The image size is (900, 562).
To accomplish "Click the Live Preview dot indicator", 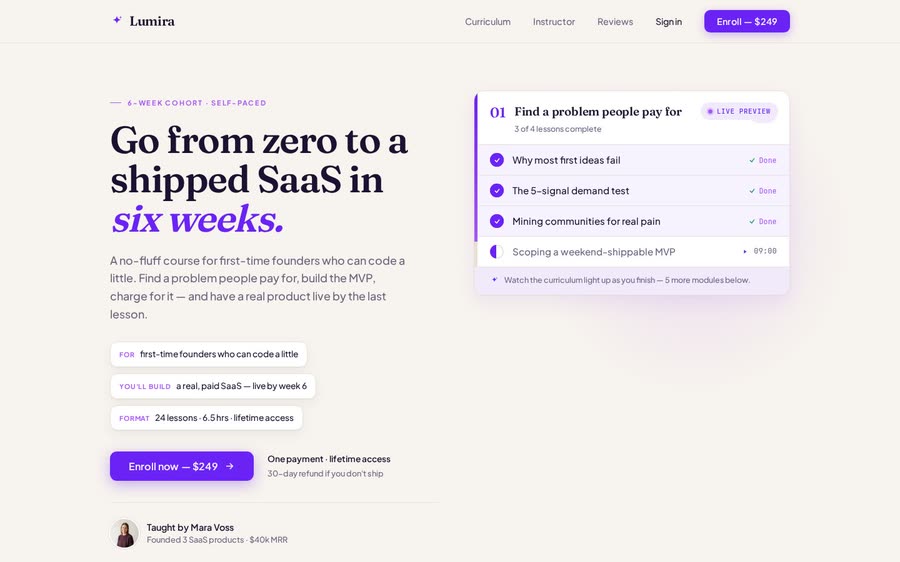I will click(710, 111).
